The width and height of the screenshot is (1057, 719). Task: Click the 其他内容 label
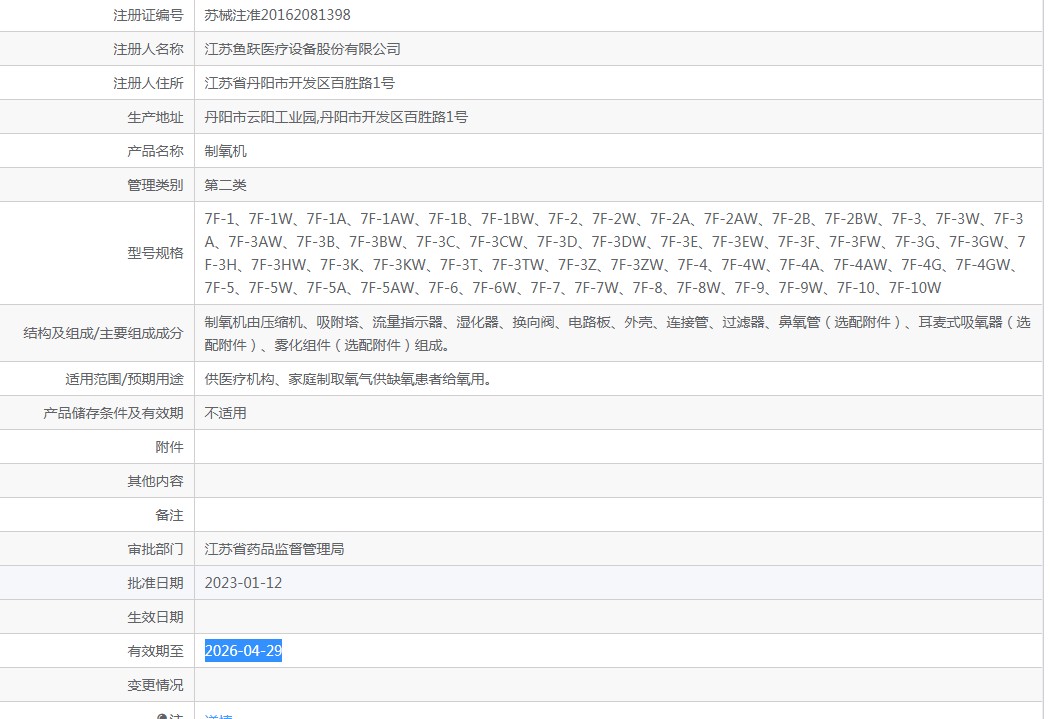point(155,481)
